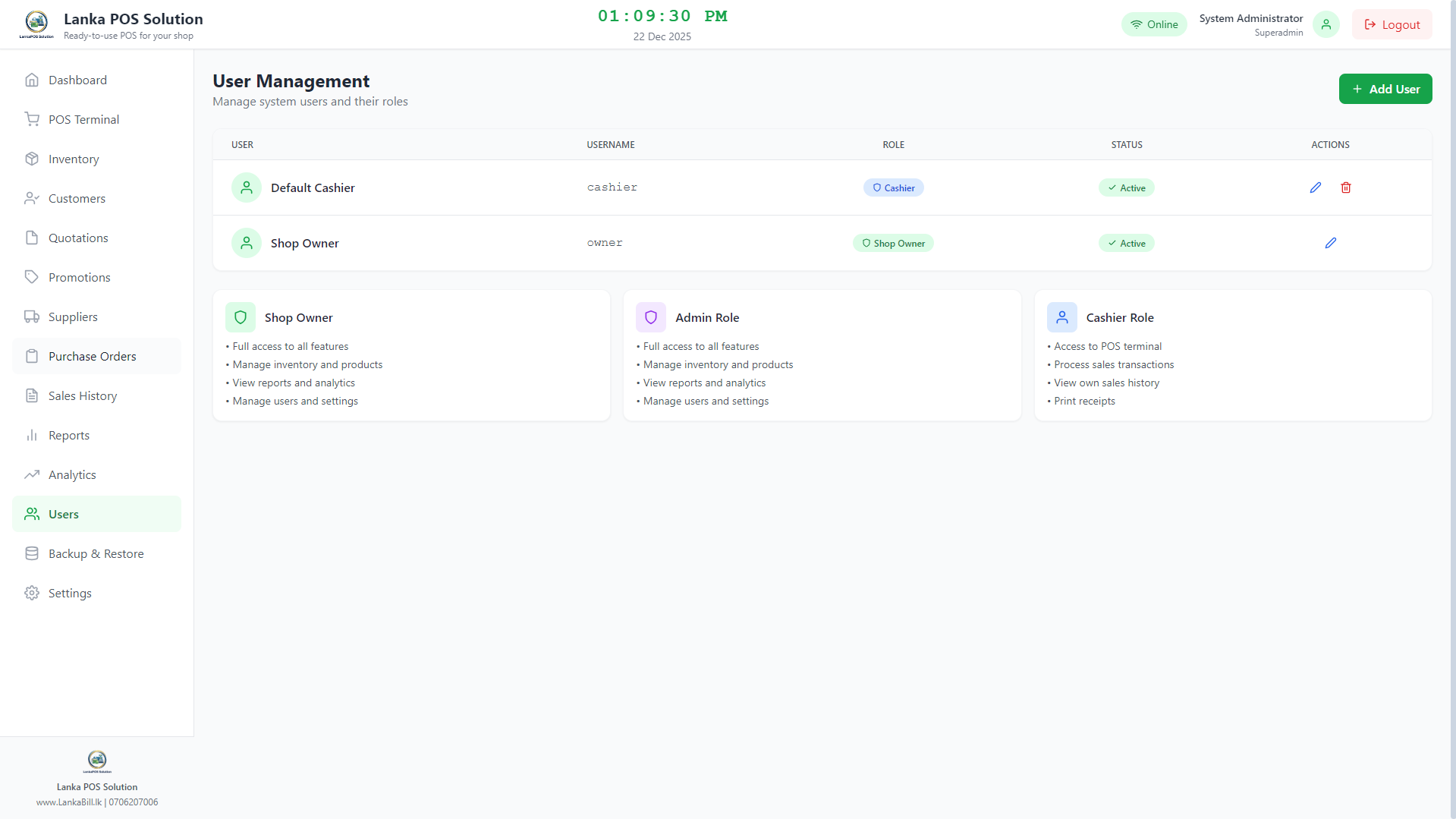Image resolution: width=1456 pixels, height=819 pixels.
Task: Click the Lanka POS Solution logo
Action: point(37,23)
